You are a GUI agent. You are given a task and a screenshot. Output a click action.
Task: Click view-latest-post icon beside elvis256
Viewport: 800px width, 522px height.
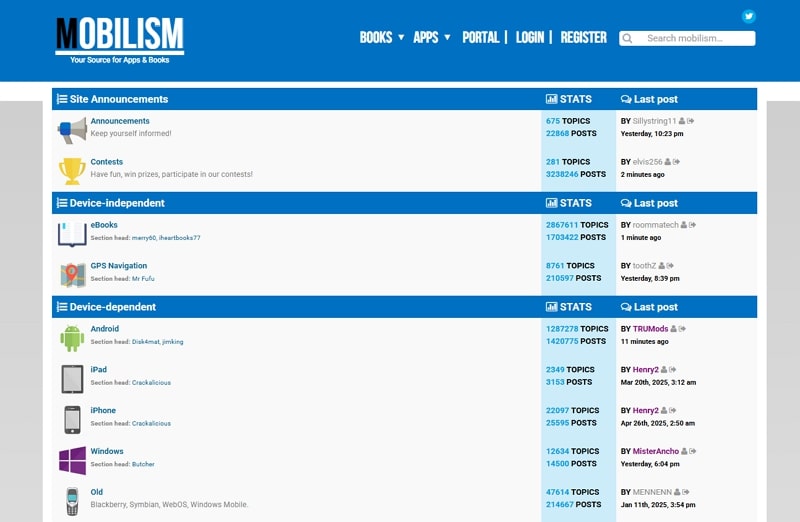(x=676, y=162)
